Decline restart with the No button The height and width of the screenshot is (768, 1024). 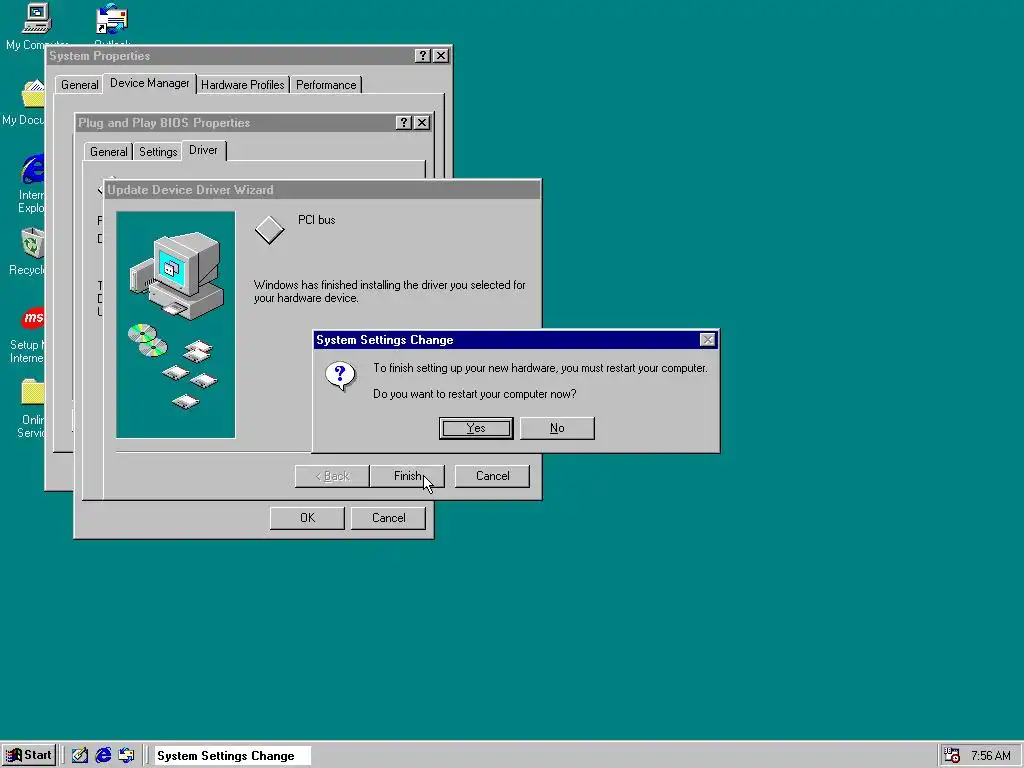point(557,428)
